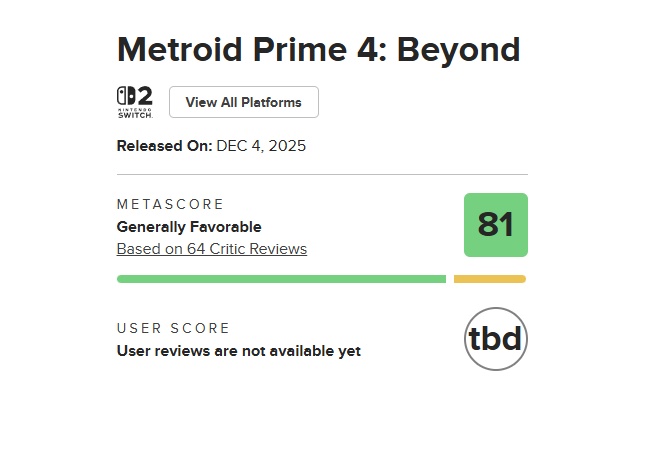Image resolution: width=650 pixels, height=450 pixels.
Task: Open the Based on 64 Critic Reviews link
Action: (212, 249)
